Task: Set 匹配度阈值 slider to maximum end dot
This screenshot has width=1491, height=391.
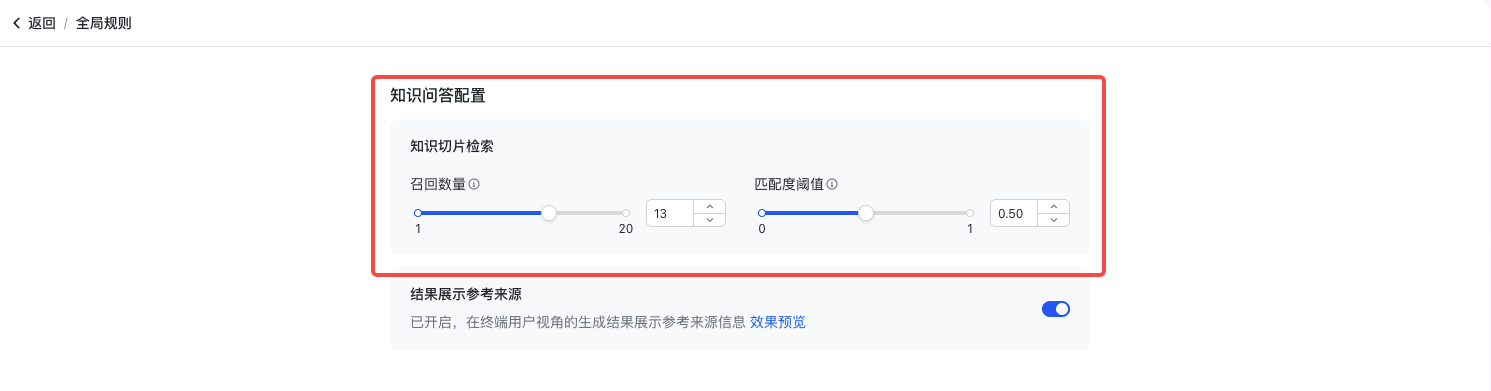Action: pyautogui.click(x=970, y=213)
